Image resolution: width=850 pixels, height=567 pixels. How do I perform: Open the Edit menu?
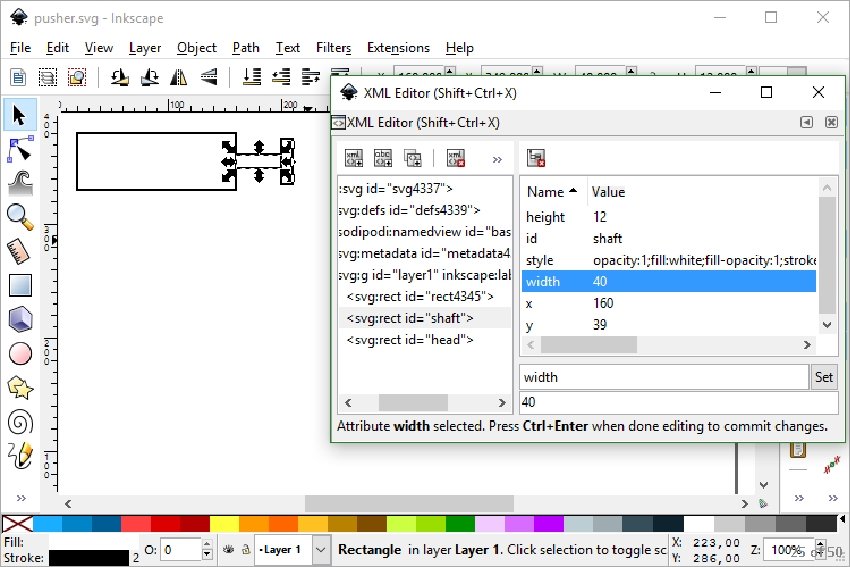tap(57, 48)
